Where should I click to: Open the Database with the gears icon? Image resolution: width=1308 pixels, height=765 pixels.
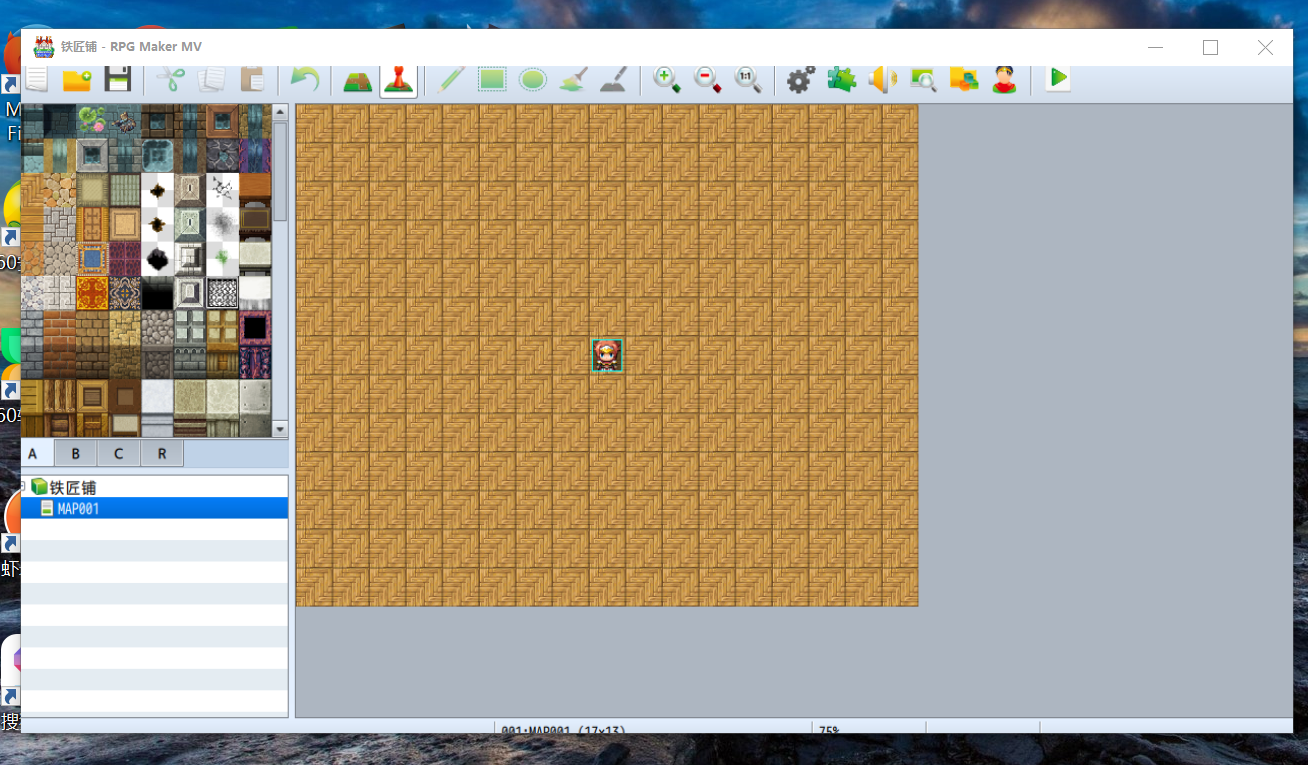click(x=801, y=79)
